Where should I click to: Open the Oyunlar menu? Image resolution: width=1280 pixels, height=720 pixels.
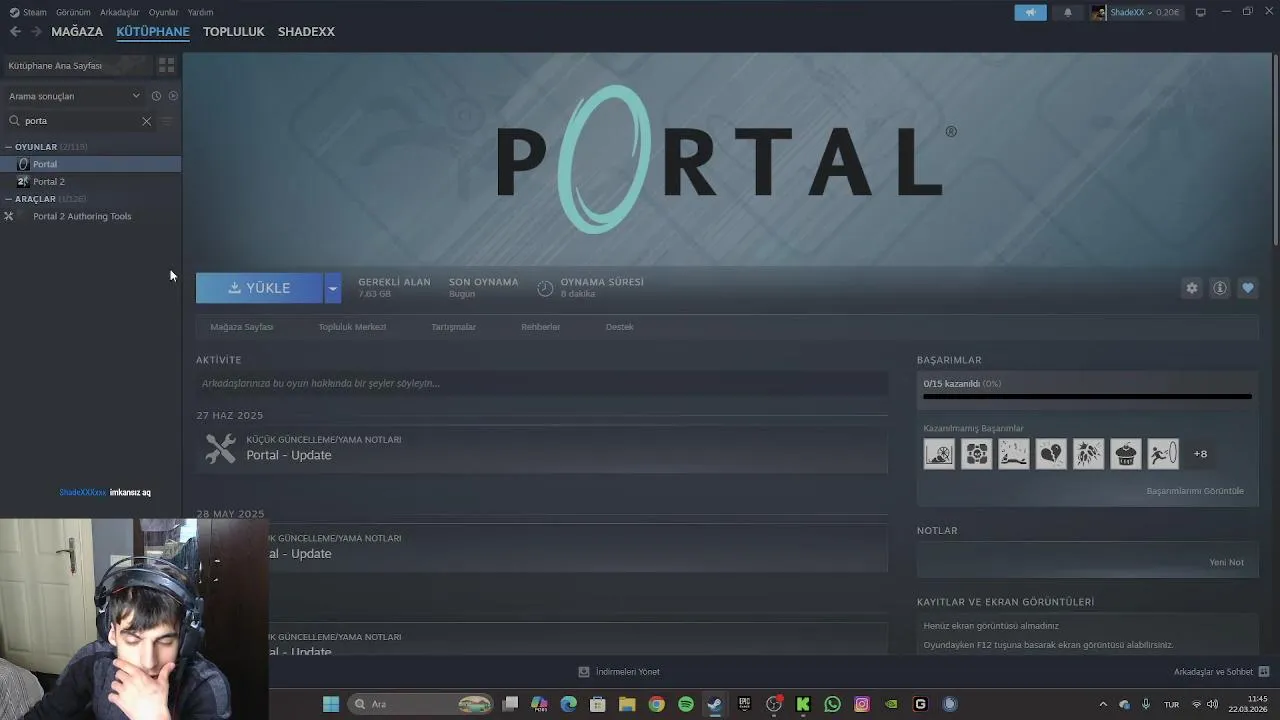click(164, 12)
